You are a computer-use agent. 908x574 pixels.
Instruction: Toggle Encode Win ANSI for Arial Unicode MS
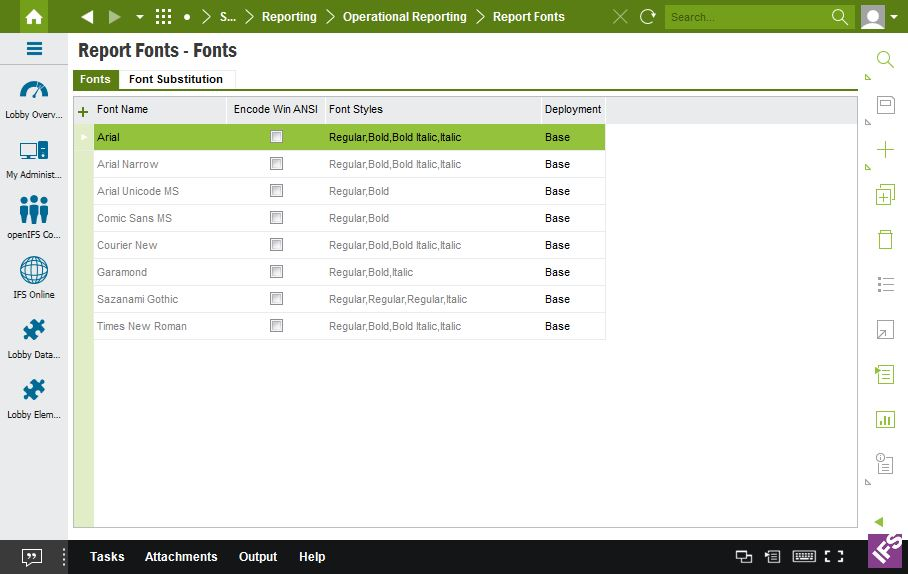[x=276, y=191]
